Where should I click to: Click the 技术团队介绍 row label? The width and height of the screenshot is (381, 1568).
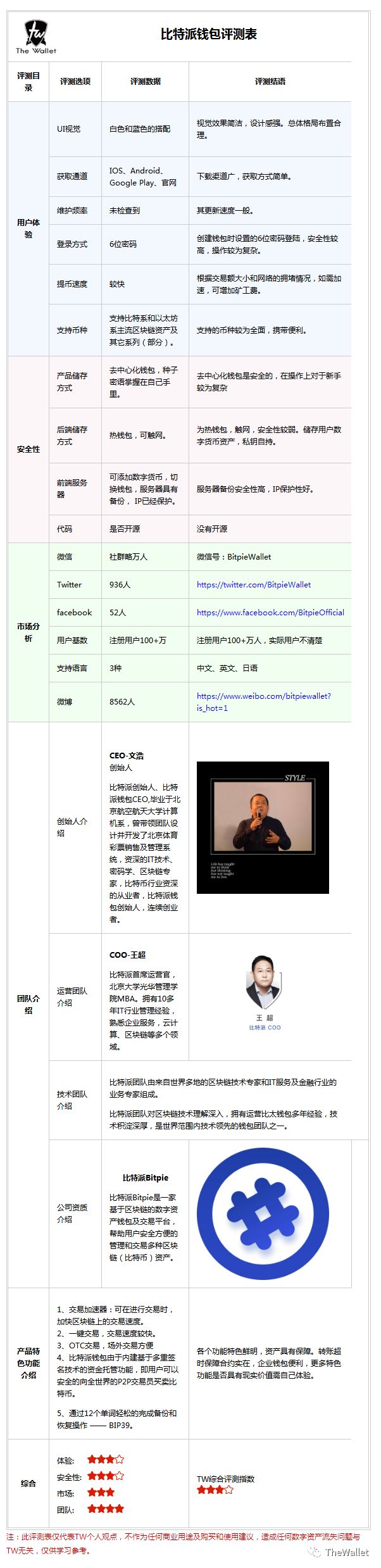pos(72,1100)
